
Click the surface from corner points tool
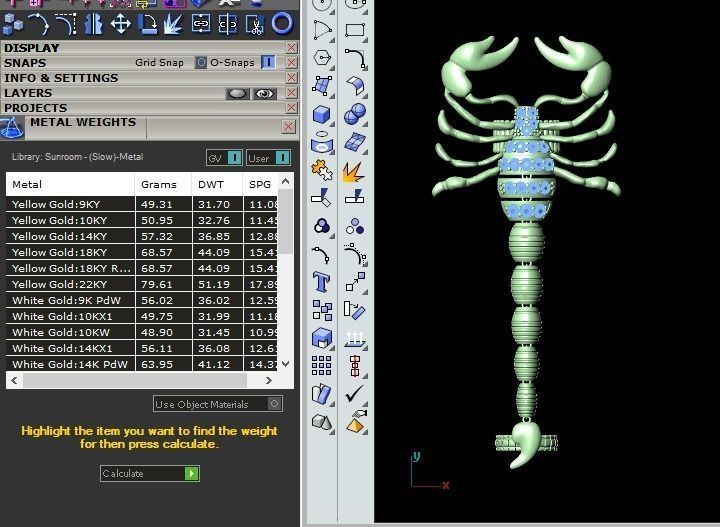[x=322, y=86]
